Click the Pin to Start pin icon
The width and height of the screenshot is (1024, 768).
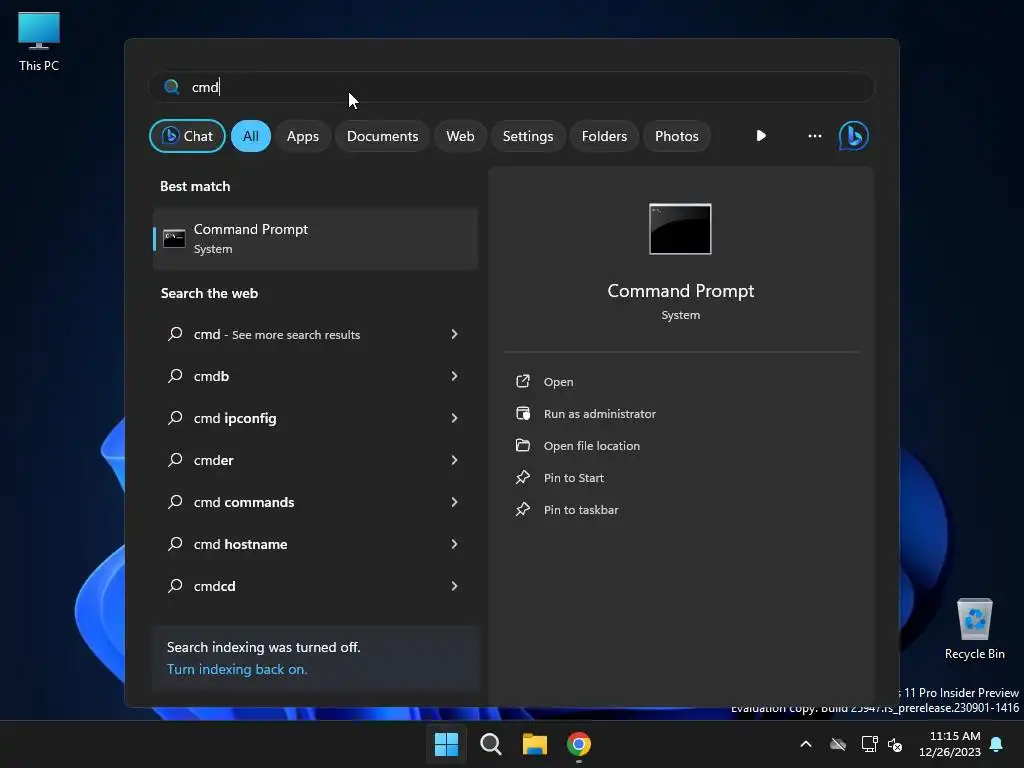522,477
